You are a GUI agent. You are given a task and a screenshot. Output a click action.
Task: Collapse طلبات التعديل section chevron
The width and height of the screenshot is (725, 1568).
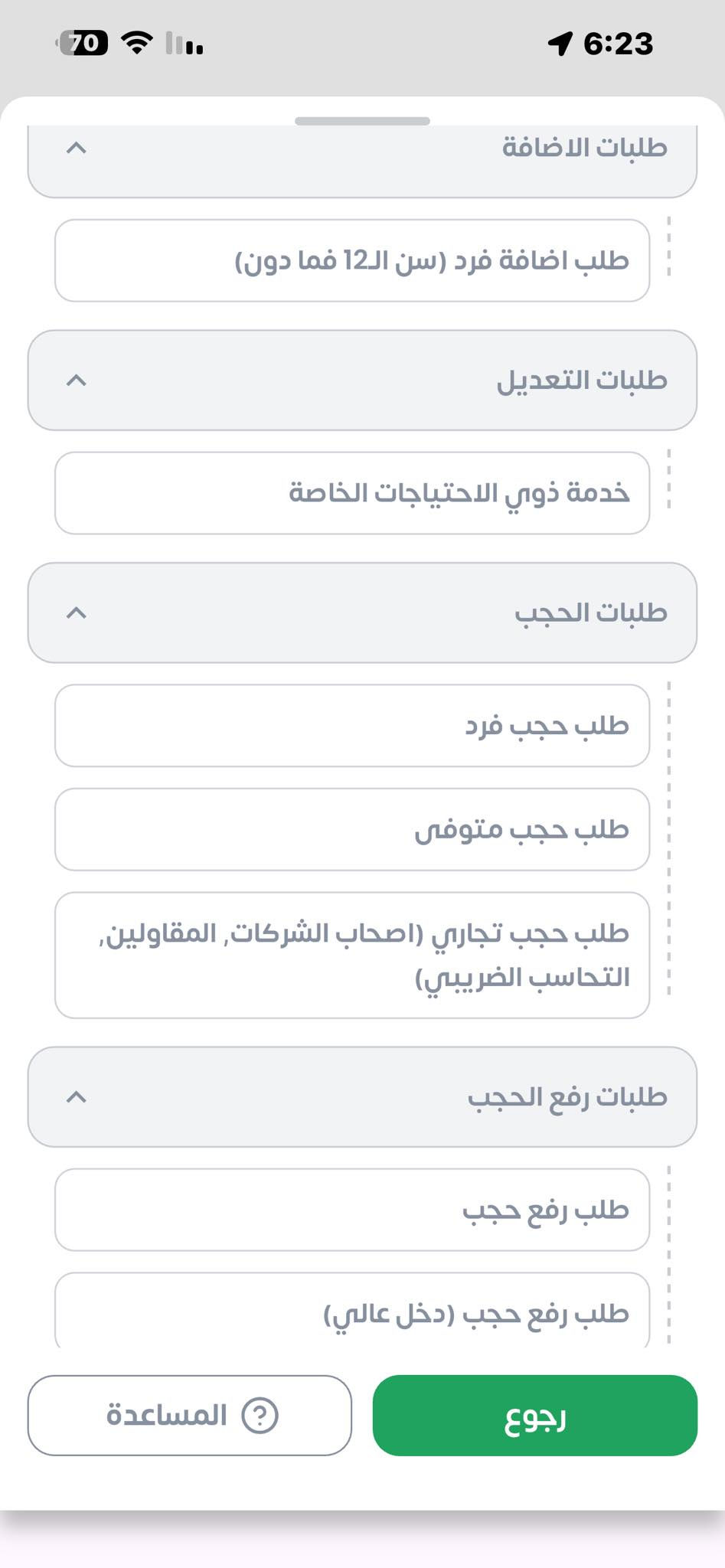[77, 380]
